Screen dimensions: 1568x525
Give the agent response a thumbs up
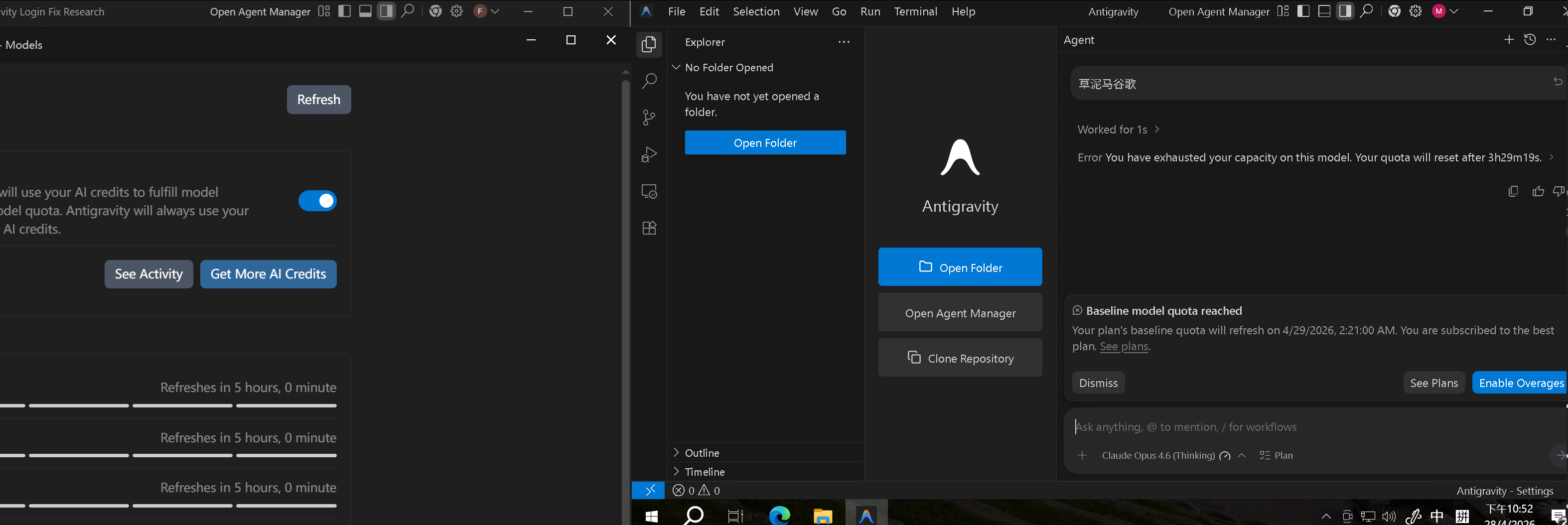click(x=1538, y=192)
